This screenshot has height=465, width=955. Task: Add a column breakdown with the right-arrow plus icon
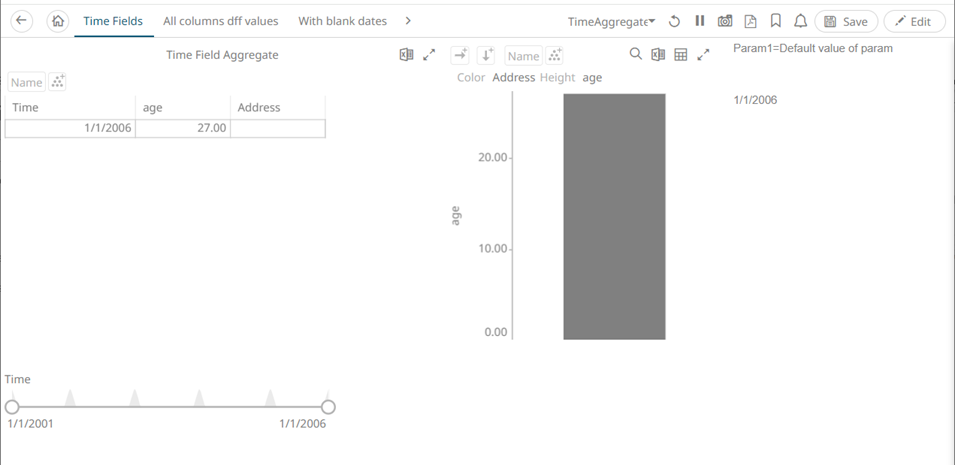[x=460, y=55]
